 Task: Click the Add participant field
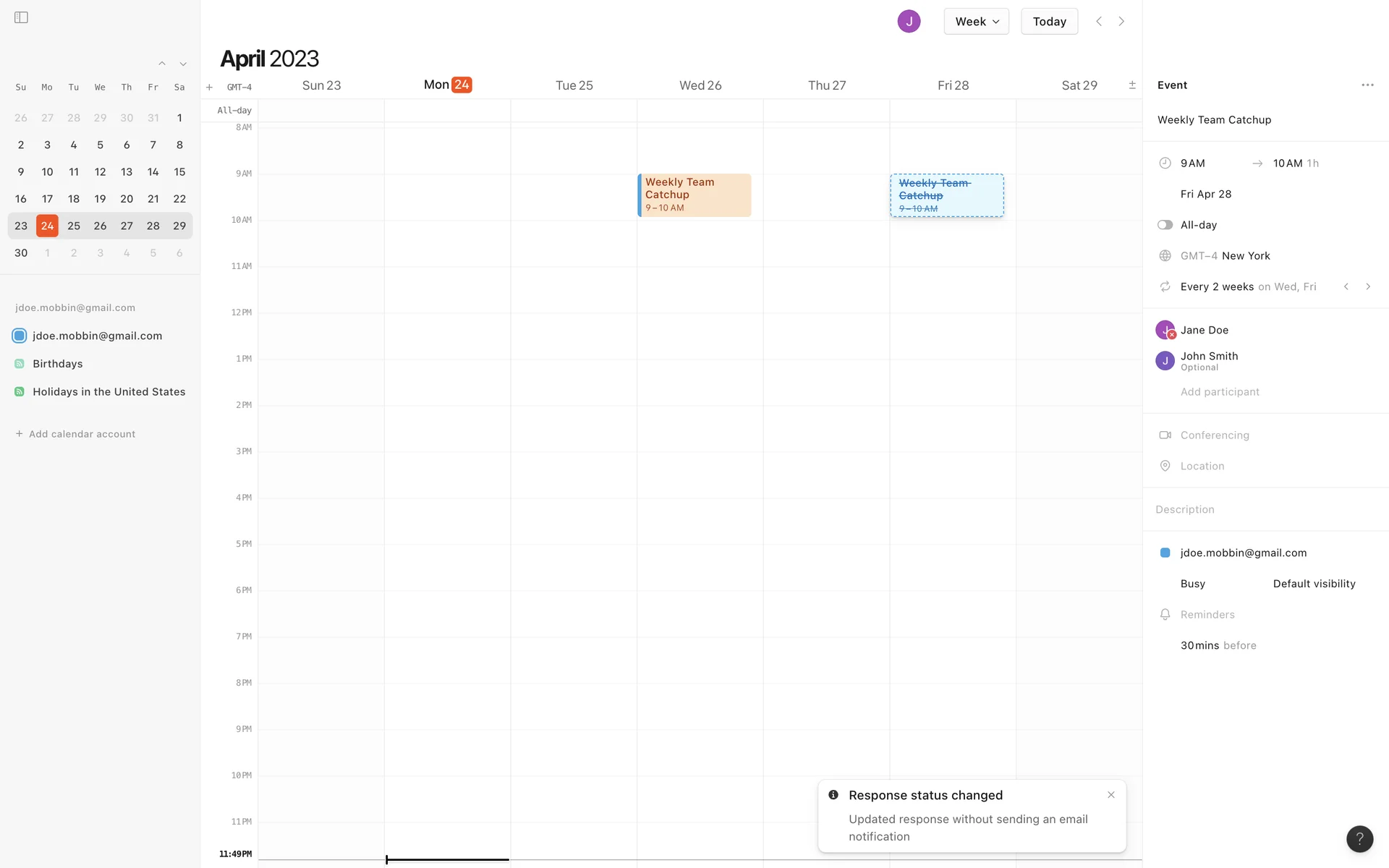(1220, 392)
